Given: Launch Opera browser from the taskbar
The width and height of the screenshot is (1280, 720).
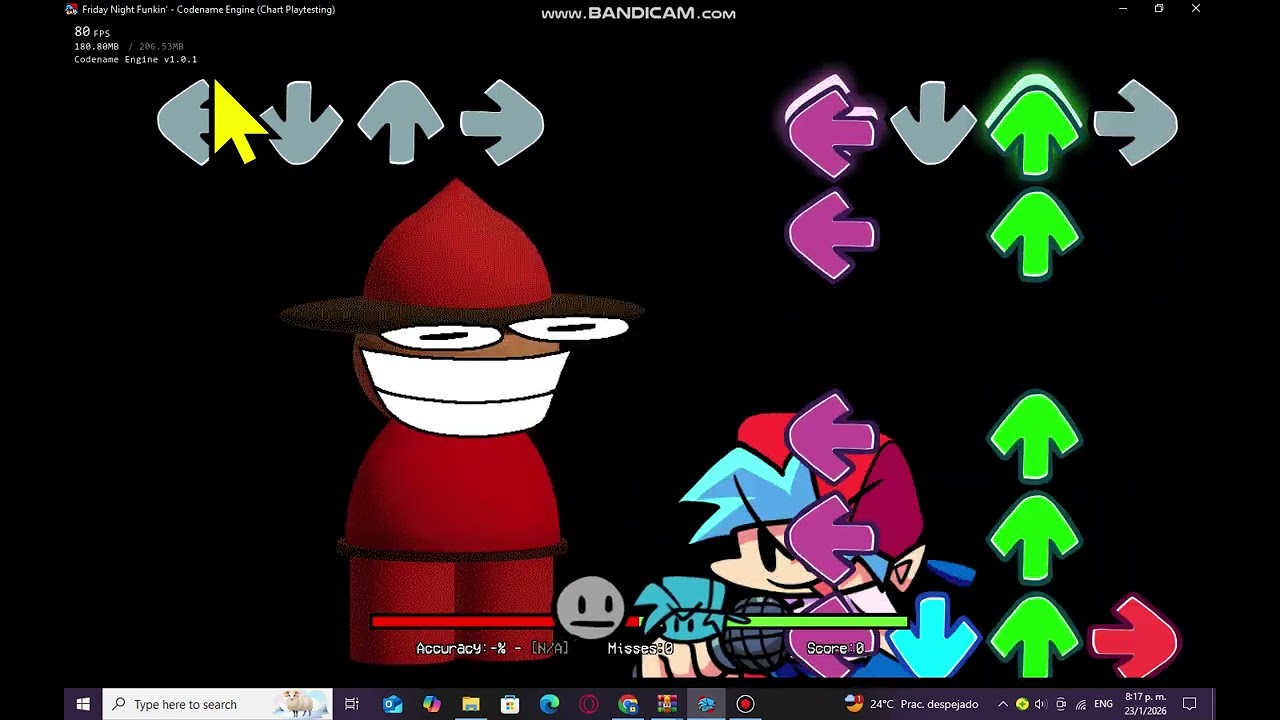Looking at the screenshot, I should 588,704.
